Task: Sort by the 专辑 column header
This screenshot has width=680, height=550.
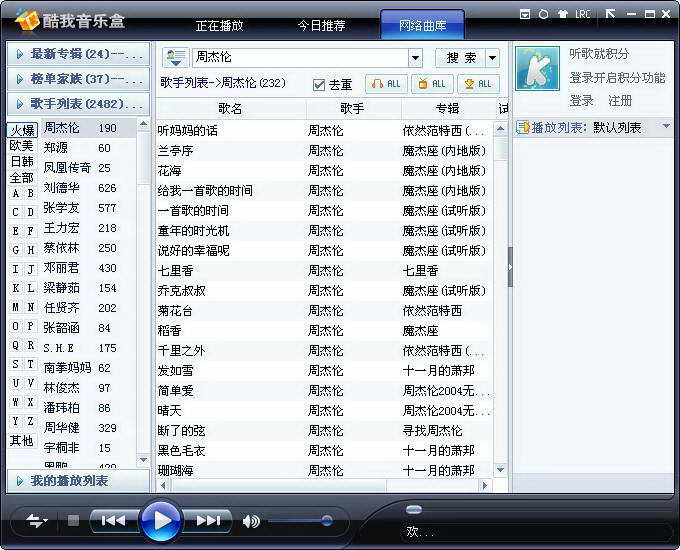Action: (x=448, y=108)
